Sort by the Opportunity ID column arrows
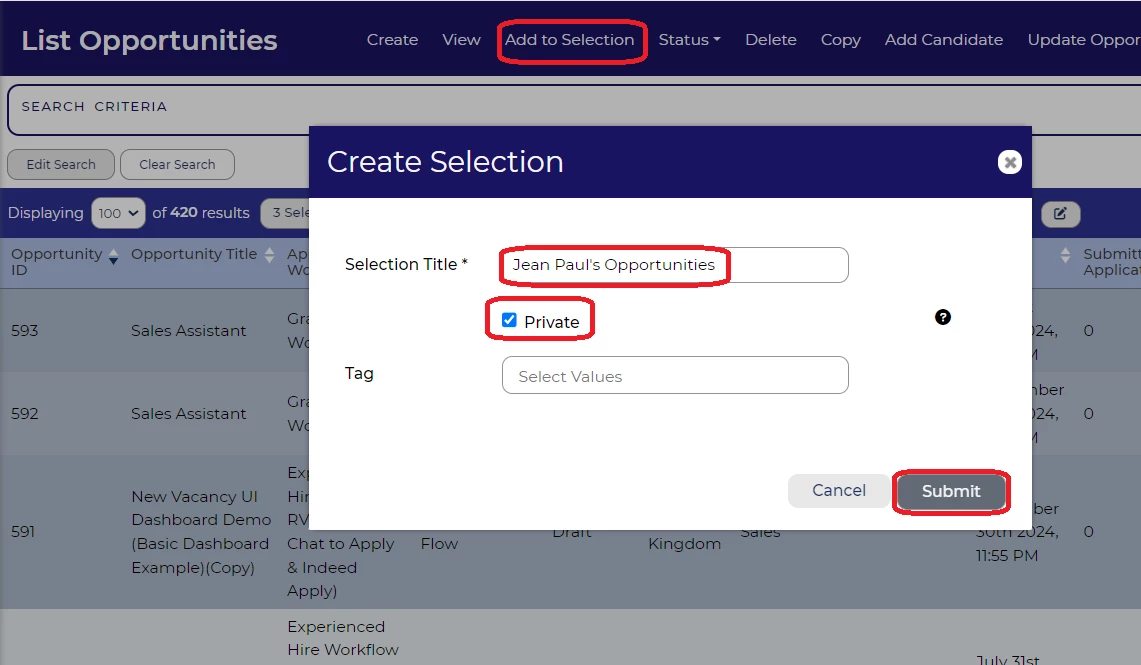Screen dimensions: 1141x665 [x=113, y=255]
